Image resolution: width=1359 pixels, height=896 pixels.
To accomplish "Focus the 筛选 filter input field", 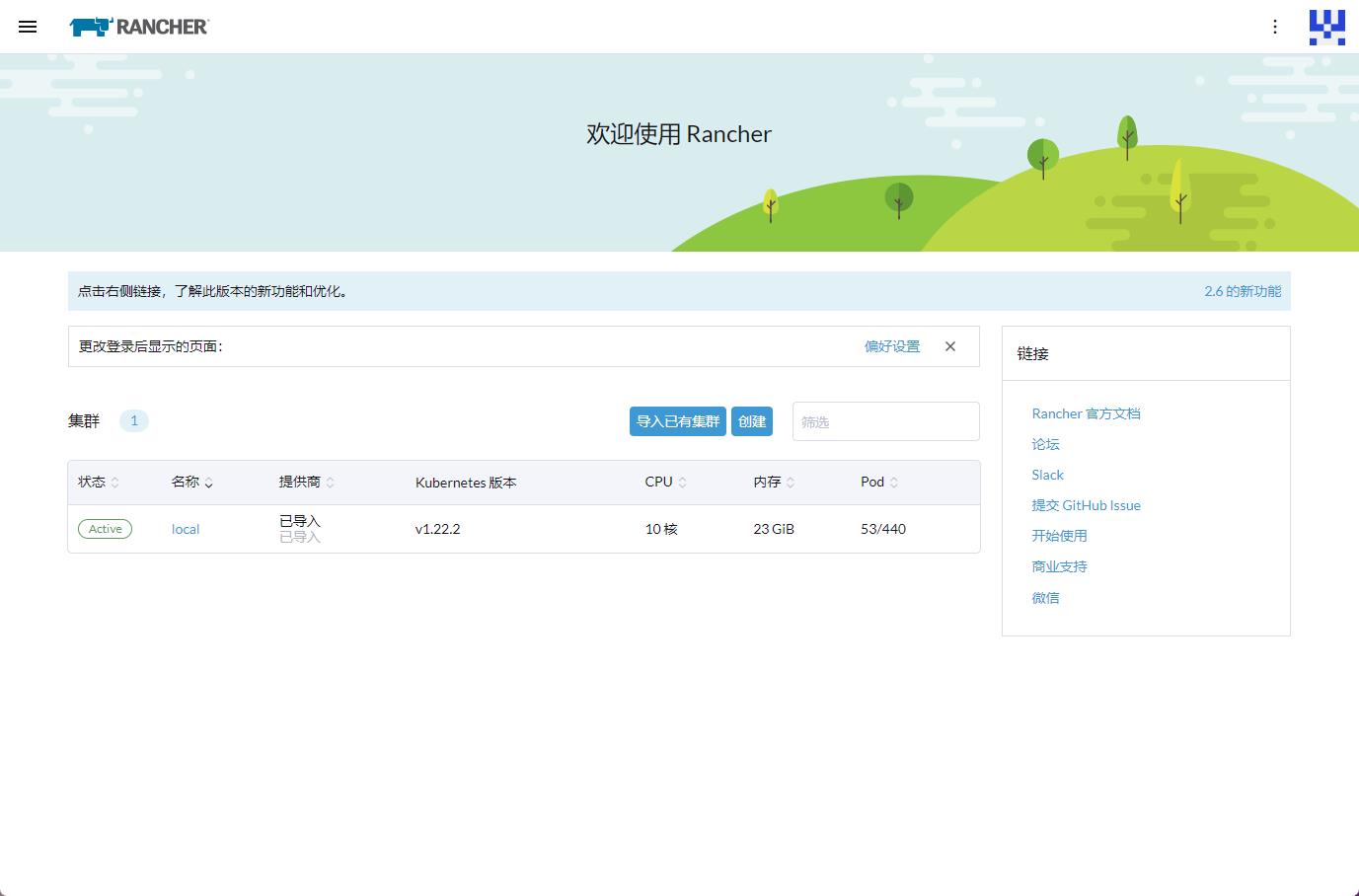I will pos(886,421).
